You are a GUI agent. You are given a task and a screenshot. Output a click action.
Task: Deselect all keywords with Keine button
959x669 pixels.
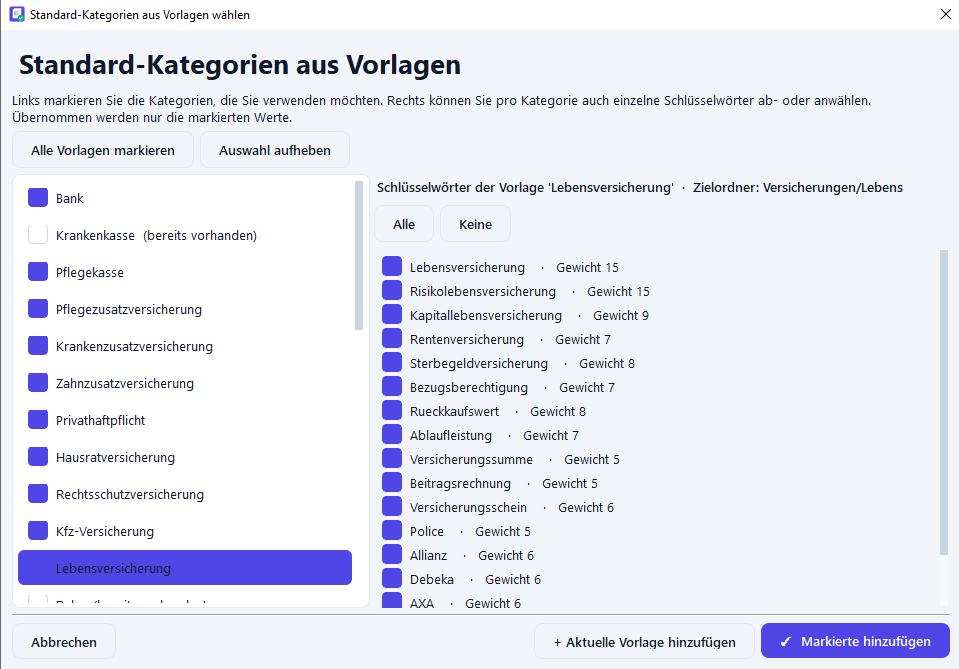click(x=475, y=224)
